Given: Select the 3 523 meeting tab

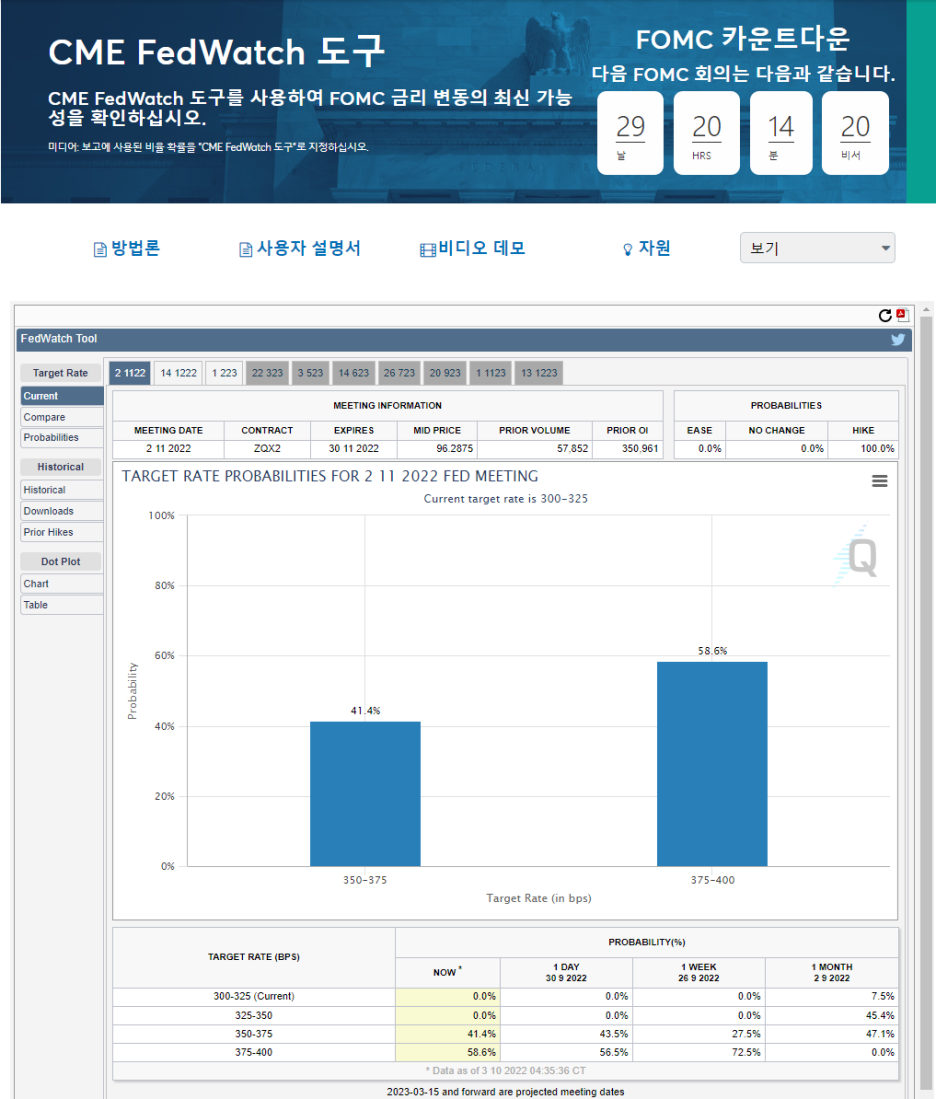Looking at the screenshot, I should [311, 373].
